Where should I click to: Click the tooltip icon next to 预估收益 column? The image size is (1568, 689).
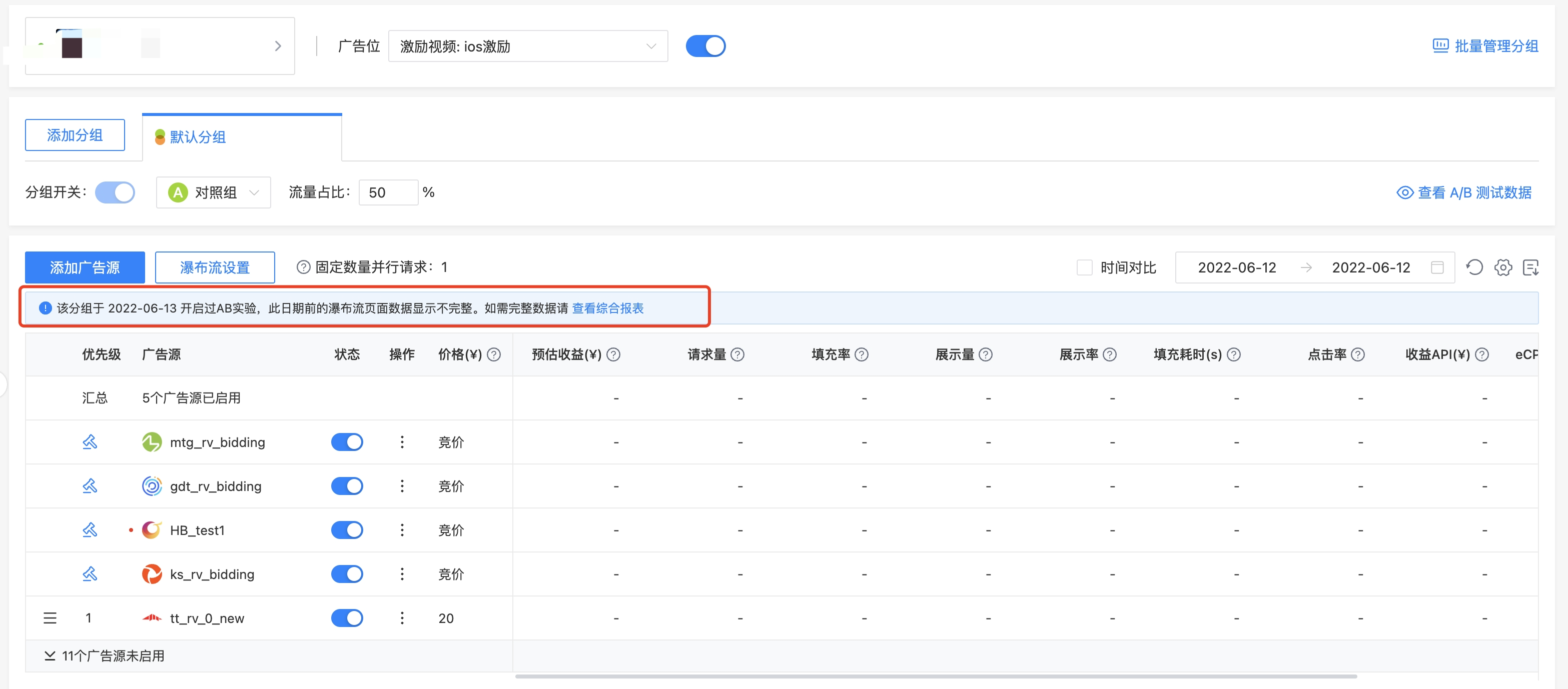[614, 354]
